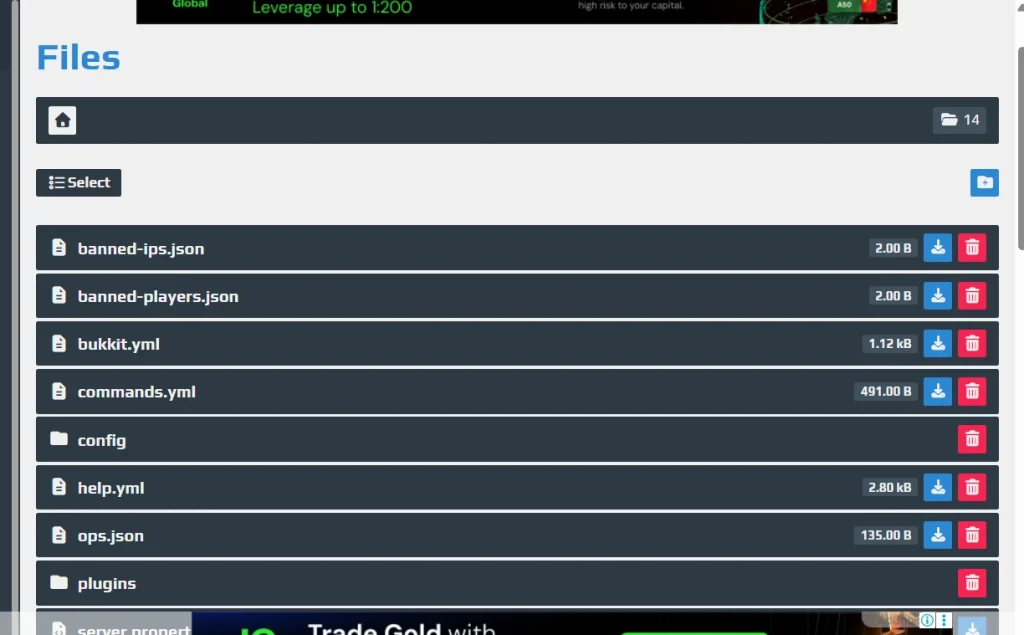Click the new folder icon button
Image resolution: width=1024 pixels, height=635 pixels.
(x=984, y=183)
